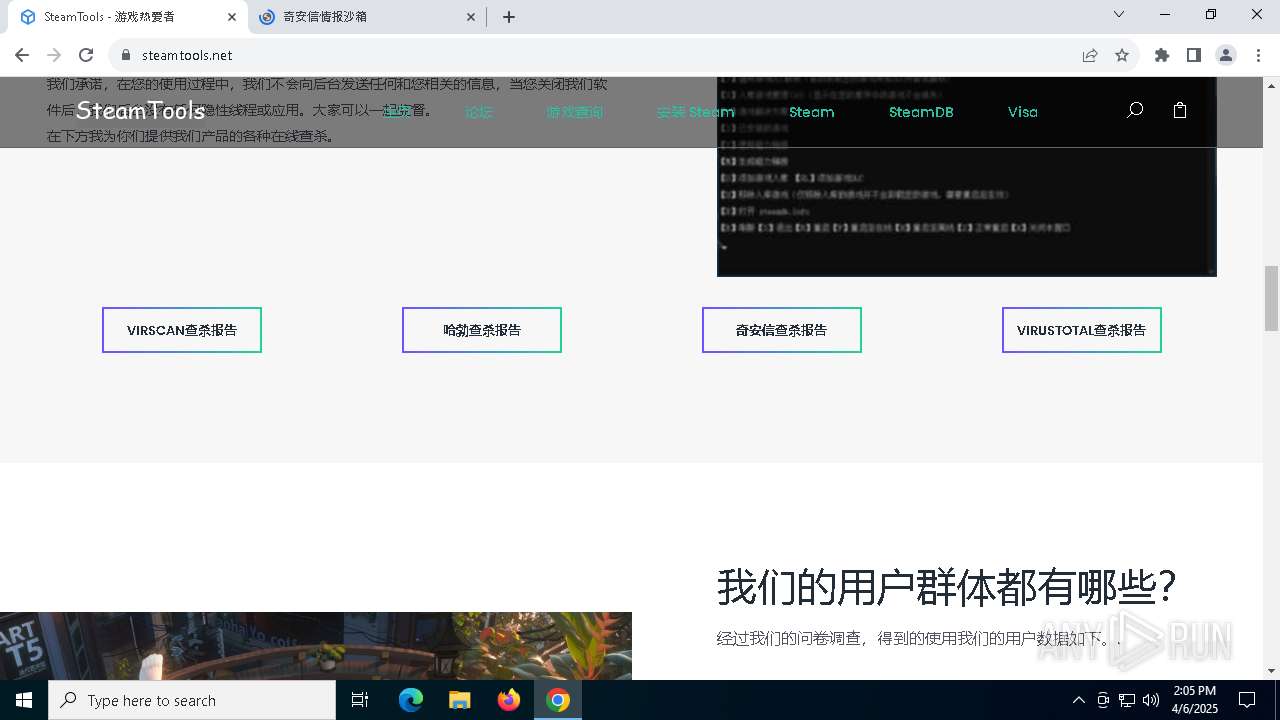Image resolution: width=1280 pixels, height=720 pixels.
Task: Launch Microsoft Edge from the taskbar
Action: (411, 700)
